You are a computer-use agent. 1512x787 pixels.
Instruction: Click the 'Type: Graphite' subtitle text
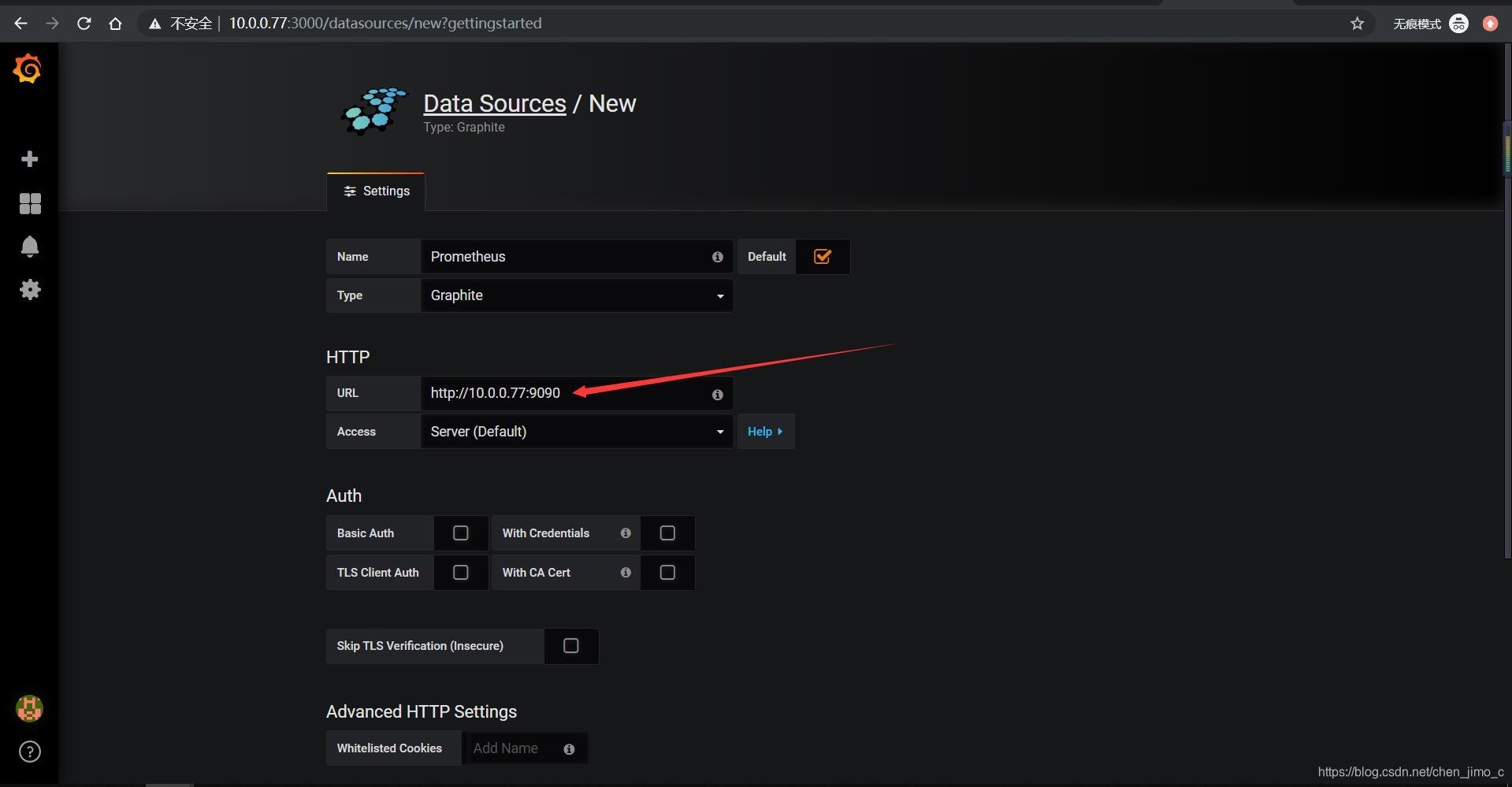tap(464, 128)
